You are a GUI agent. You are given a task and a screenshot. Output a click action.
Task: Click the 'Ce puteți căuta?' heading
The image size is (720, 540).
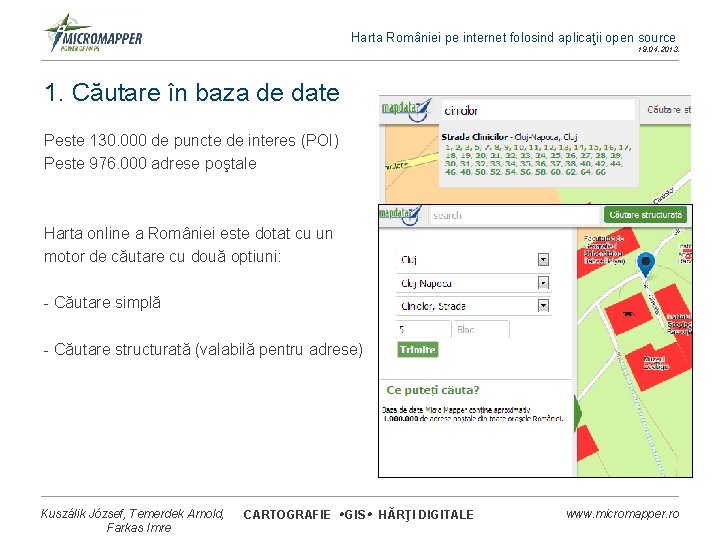433,390
